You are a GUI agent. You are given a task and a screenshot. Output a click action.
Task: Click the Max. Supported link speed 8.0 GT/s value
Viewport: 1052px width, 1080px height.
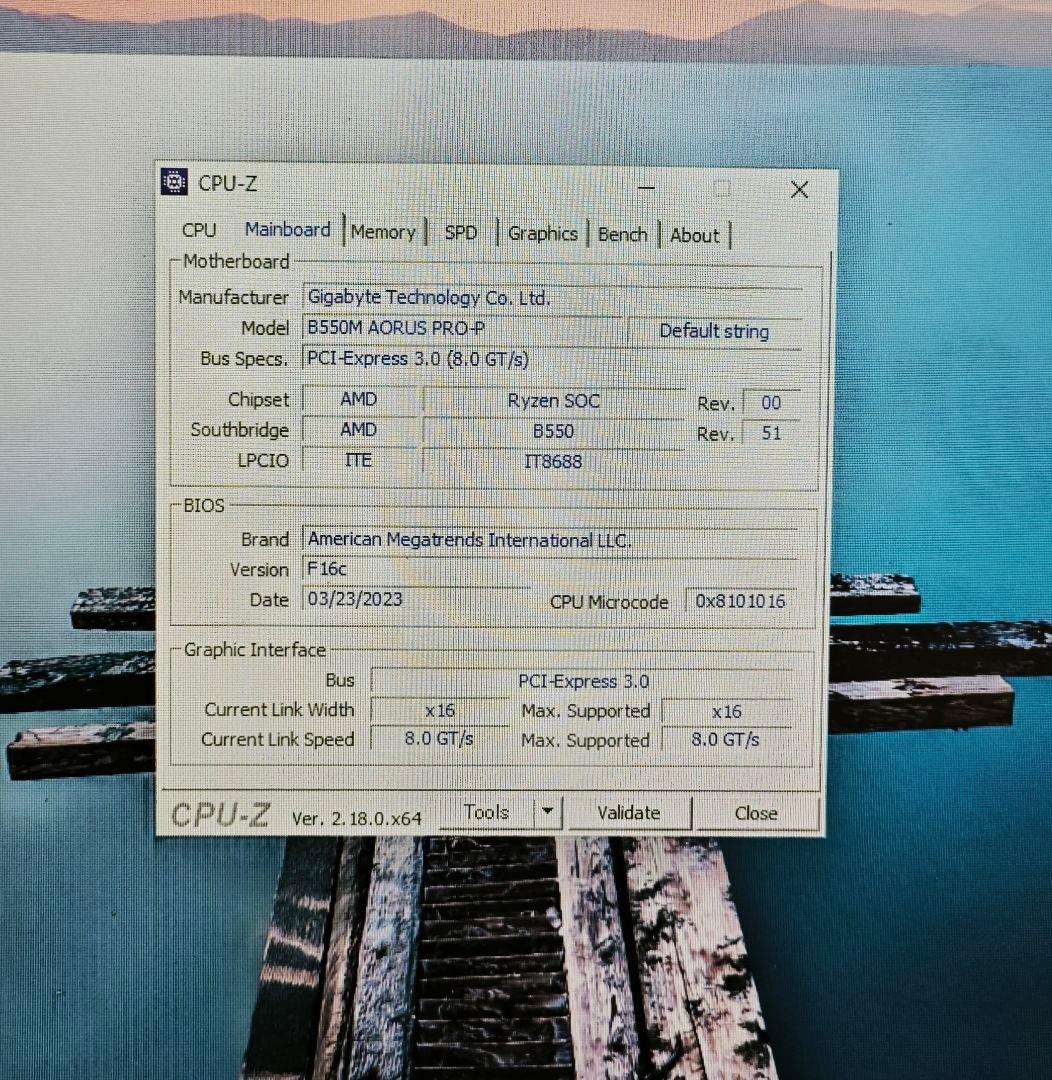coord(727,740)
